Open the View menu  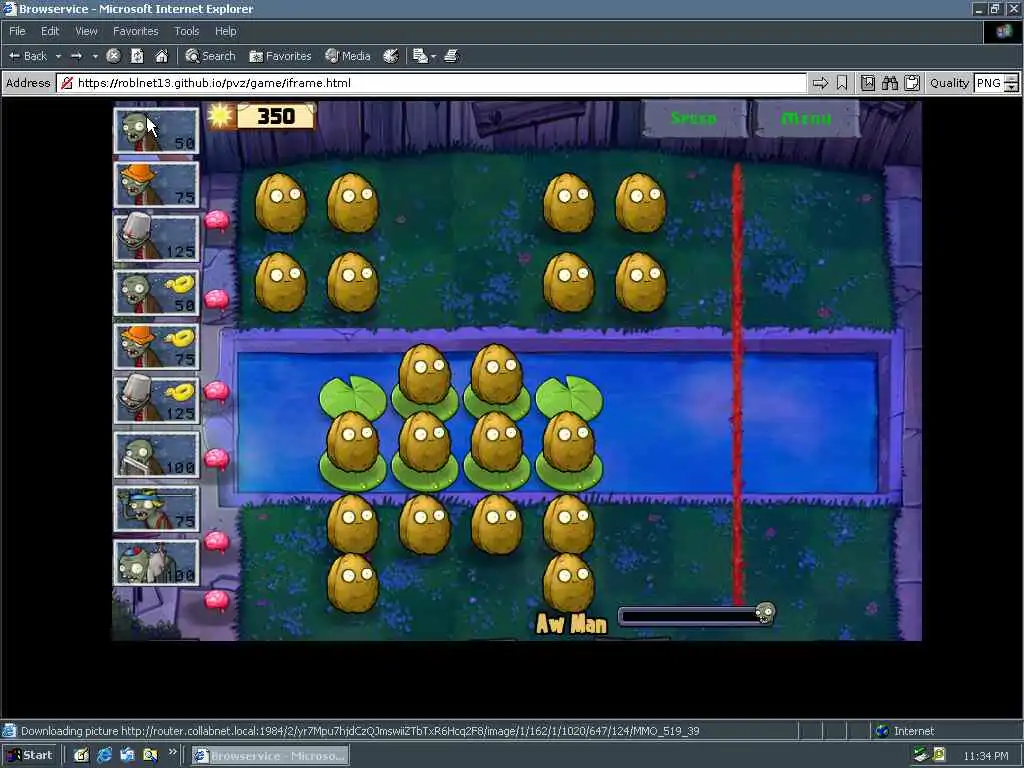pyautogui.click(x=86, y=31)
